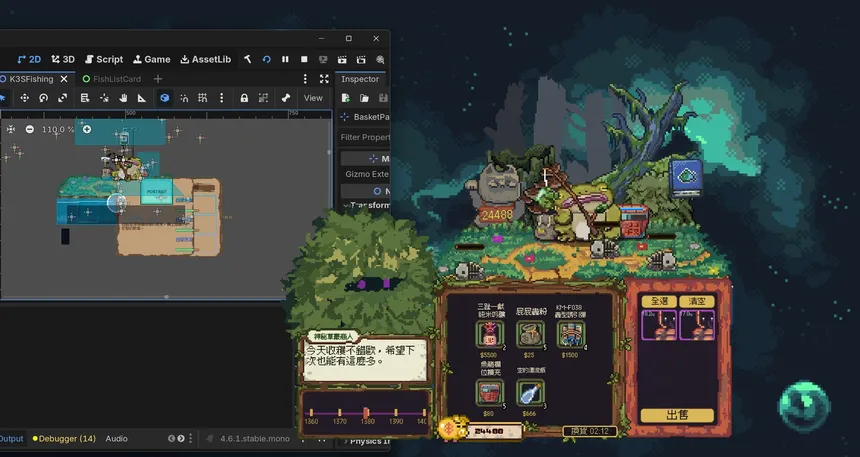860x457 pixels.
Task: Select the $25 bag item
Action: tap(530, 334)
